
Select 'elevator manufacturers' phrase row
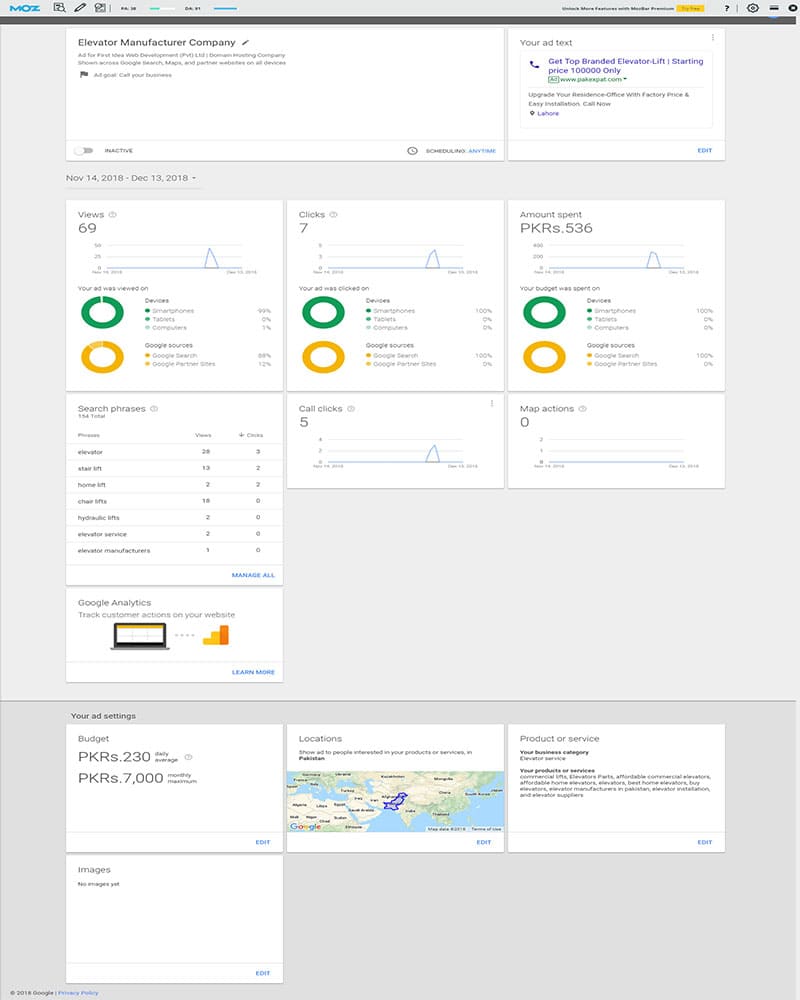(x=174, y=550)
